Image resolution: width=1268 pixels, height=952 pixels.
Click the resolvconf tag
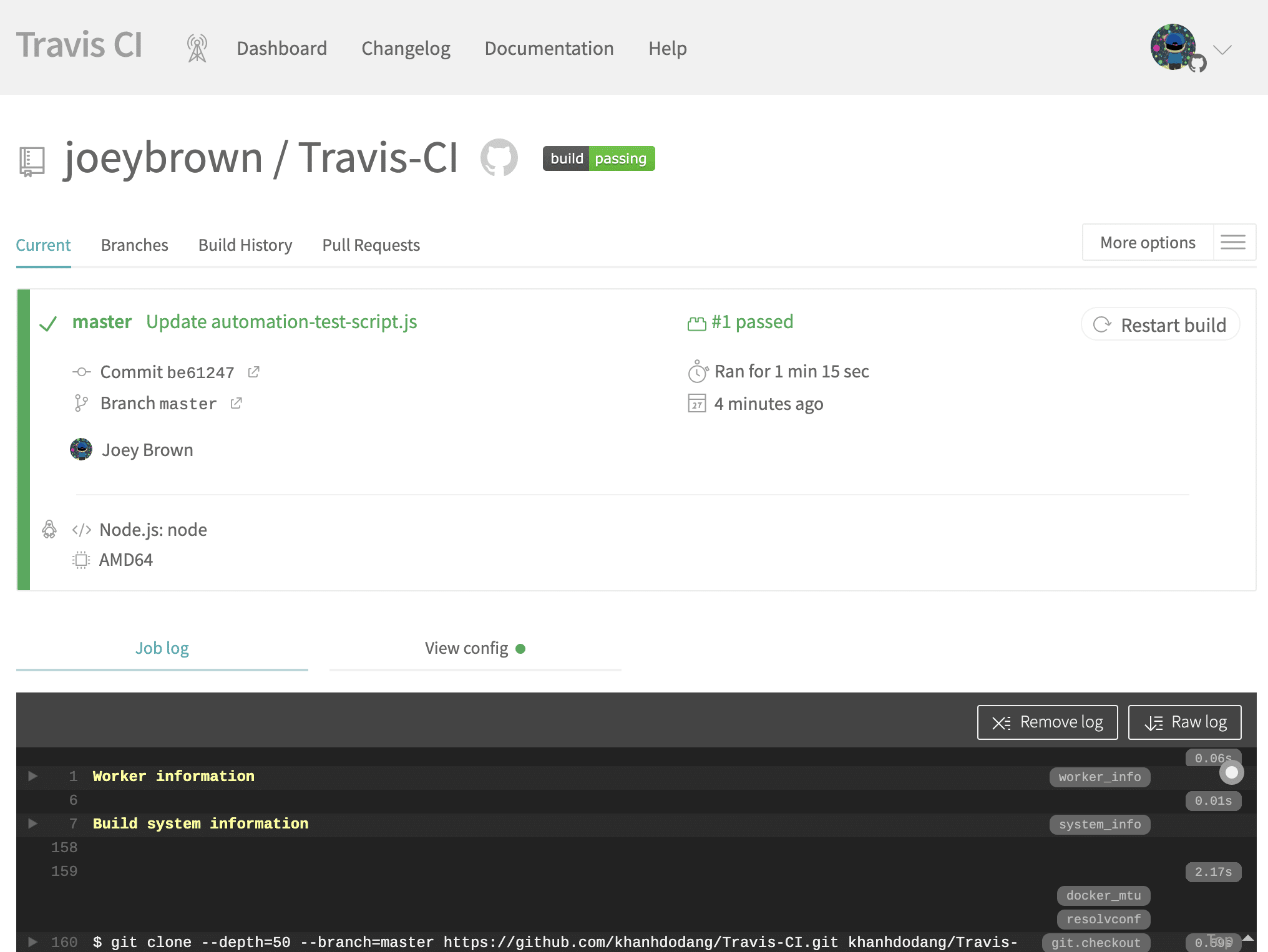click(1103, 920)
